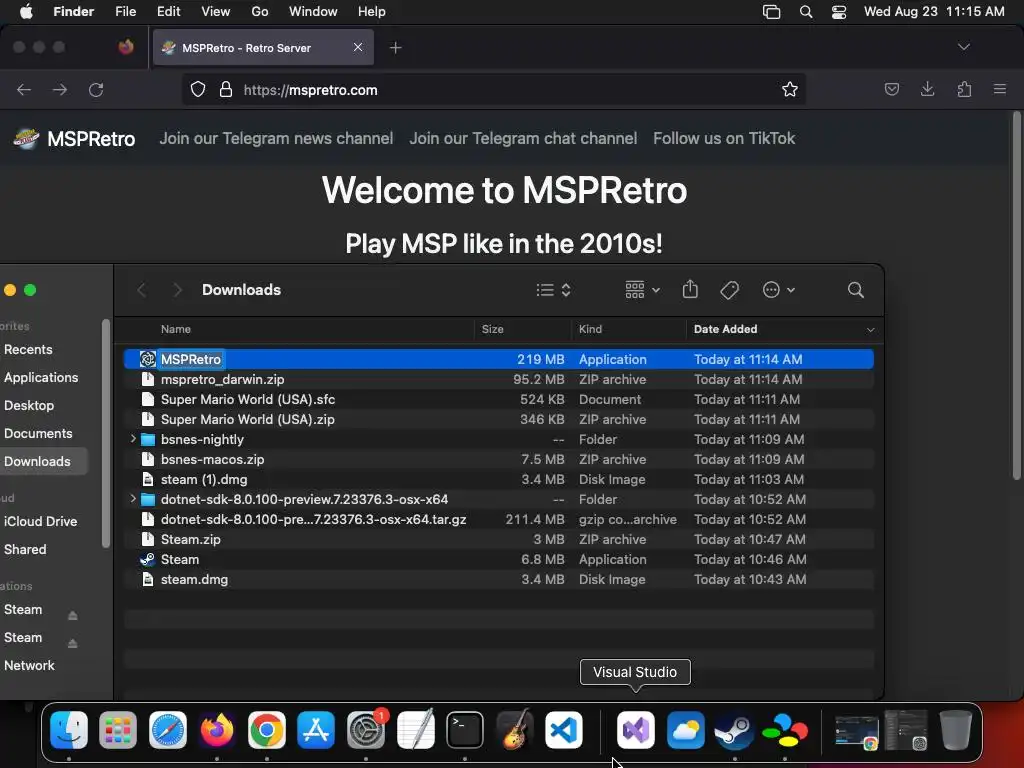Image resolution: width=1024 pixels, height=768 pixels.
Task: Open Launchpad in the Dock
Action: 118,729
